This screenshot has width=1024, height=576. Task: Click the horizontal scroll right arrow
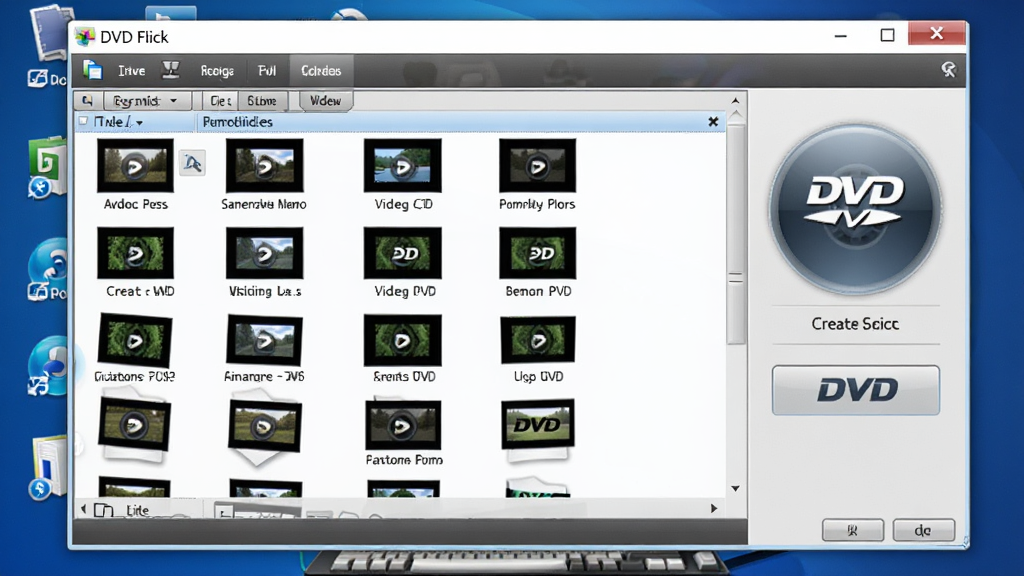714,508
